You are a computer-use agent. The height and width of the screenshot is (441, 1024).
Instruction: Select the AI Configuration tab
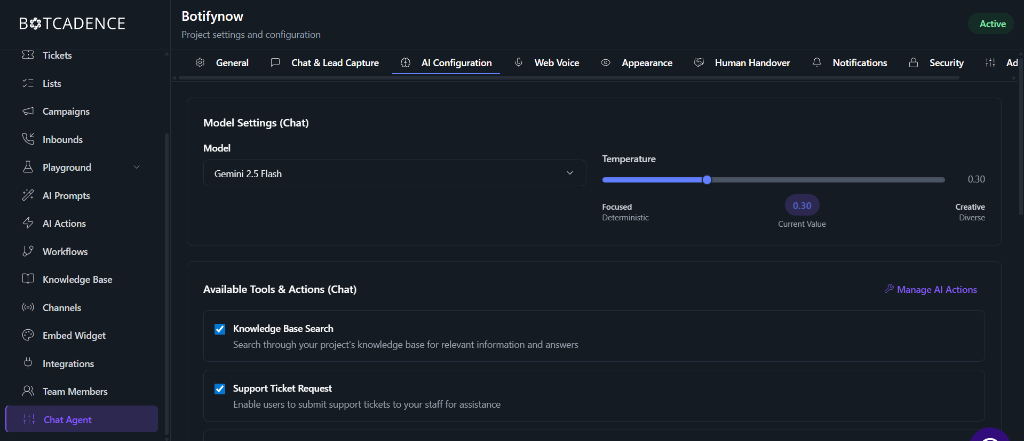(x=446, y=63)
